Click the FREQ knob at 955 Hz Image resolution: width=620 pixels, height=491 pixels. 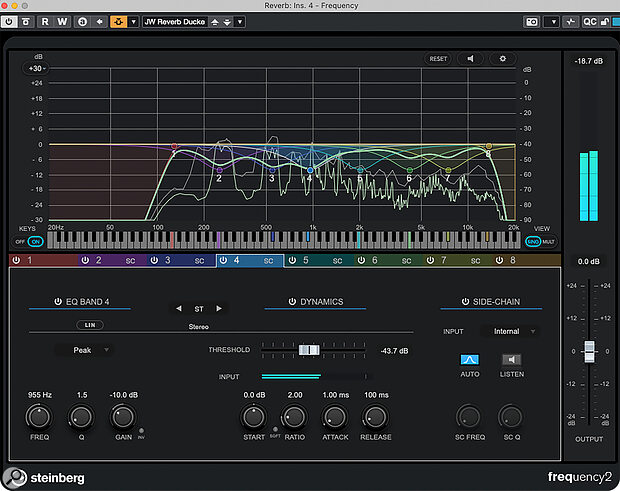(39, 417)
